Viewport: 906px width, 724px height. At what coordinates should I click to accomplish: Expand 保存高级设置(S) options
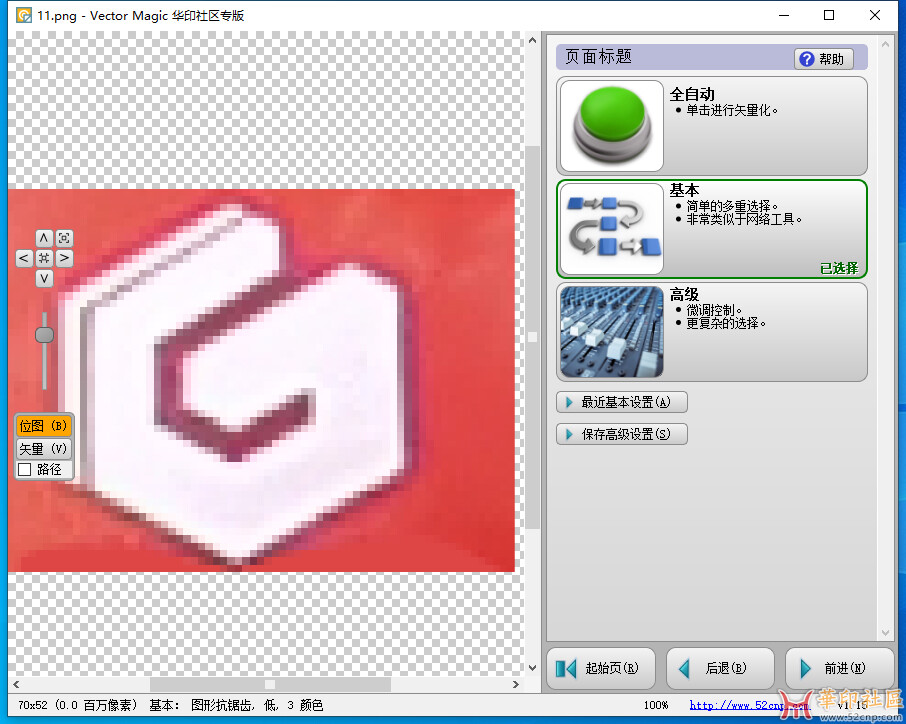622,434
